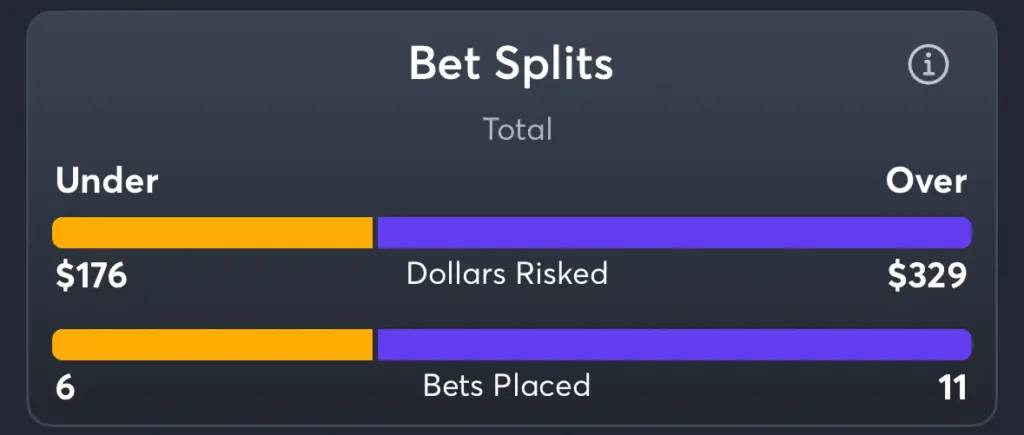The width and height of the screenshot is (1024, 435).
Task: Click the Under label
Action: (x=106, y=180)
